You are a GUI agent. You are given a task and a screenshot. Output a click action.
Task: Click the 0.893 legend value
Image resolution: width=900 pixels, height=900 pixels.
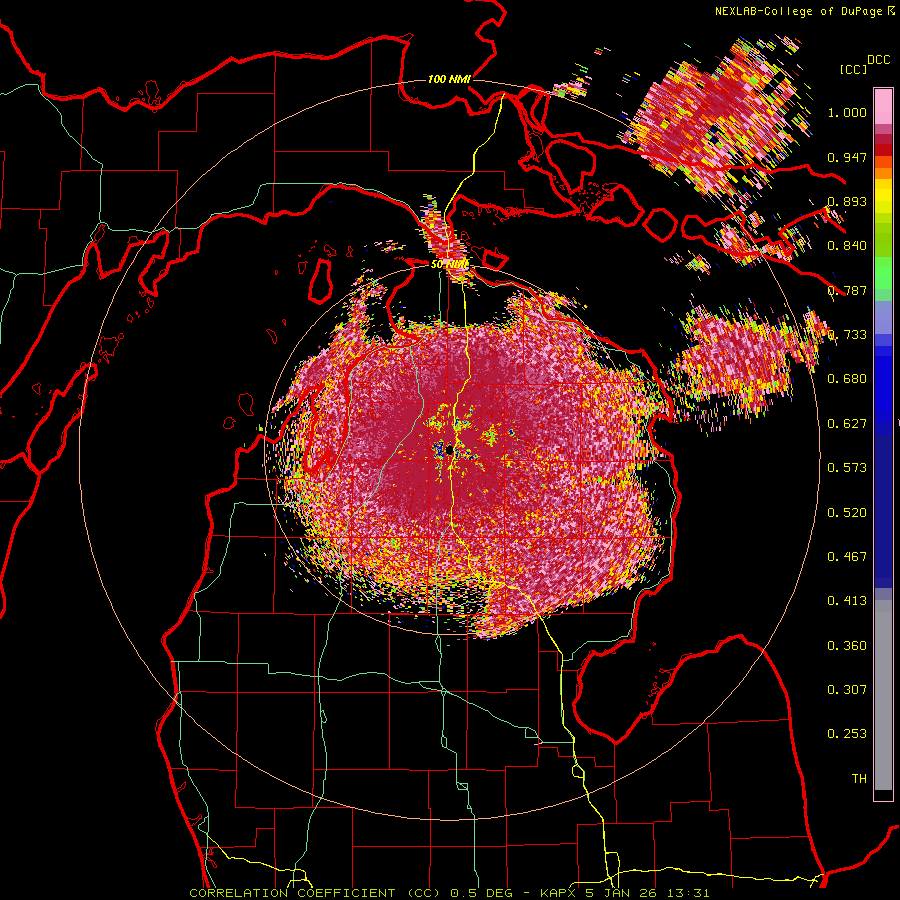tap(847, 201)
